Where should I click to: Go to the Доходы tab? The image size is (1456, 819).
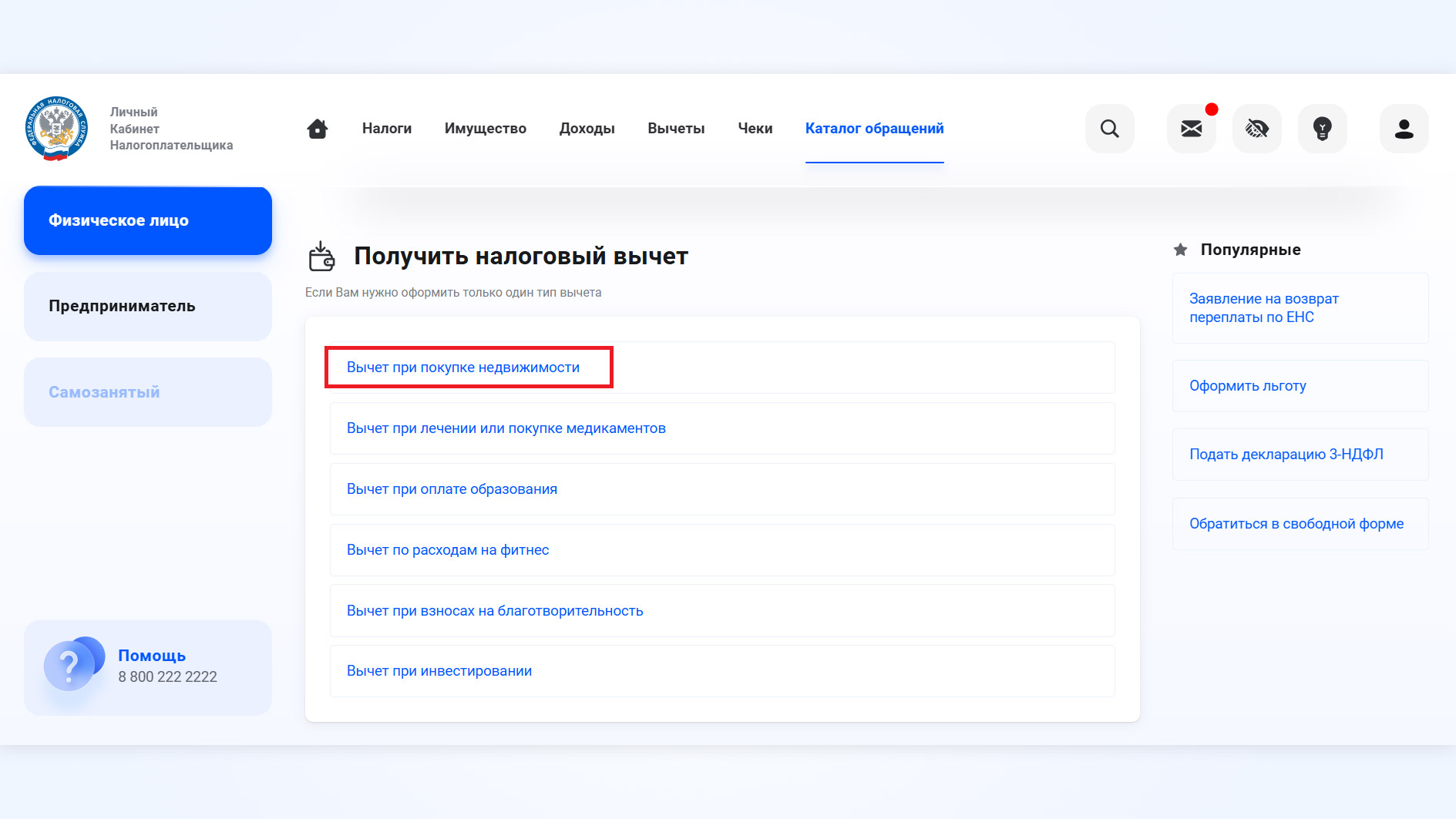[x=587, y=129]
